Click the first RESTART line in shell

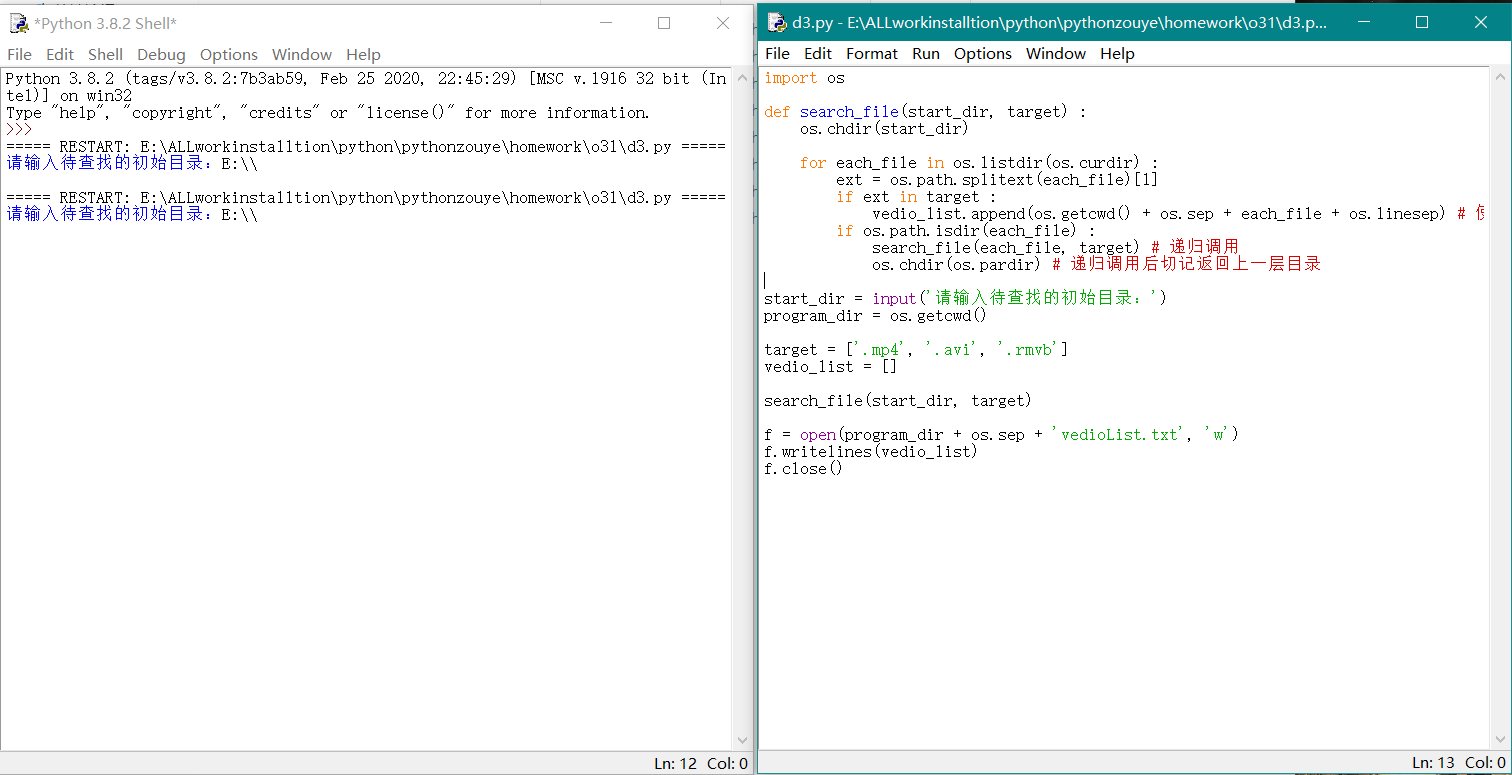pyautogui.click(x=366, y=147)
